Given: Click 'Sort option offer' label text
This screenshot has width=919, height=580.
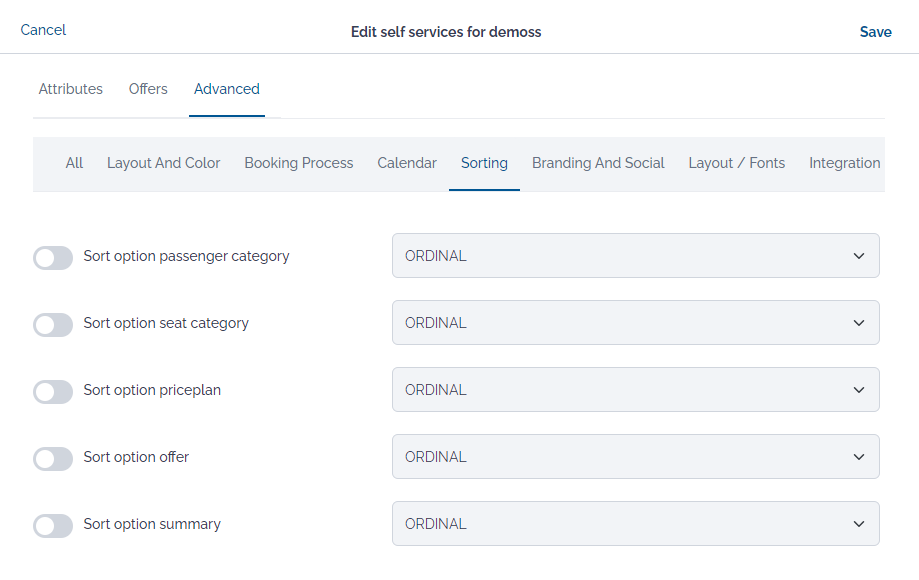Looking at the screenshot, I should click(x=136, y=457).
